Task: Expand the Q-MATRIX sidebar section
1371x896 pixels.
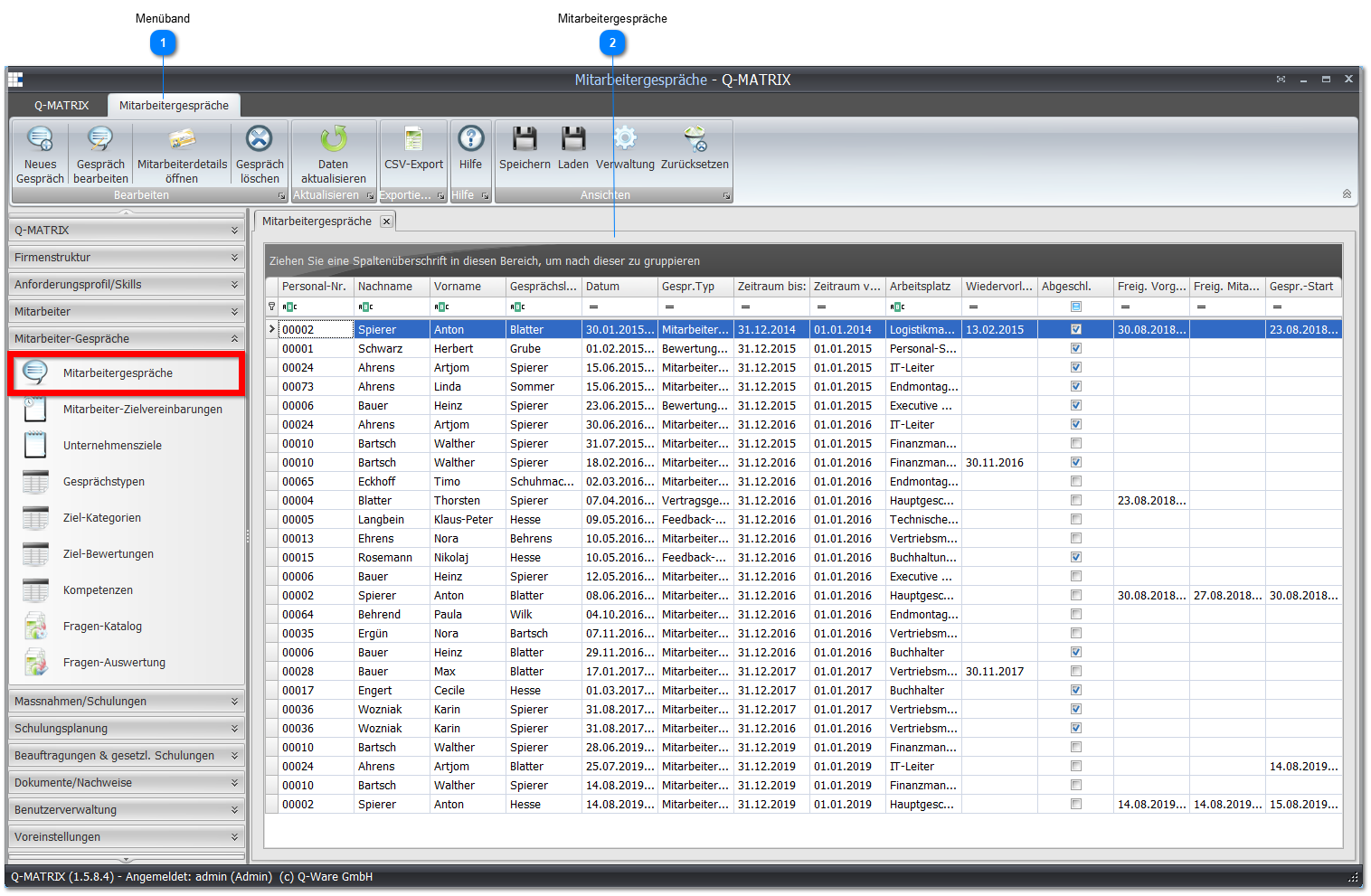Action: point(127,231)
